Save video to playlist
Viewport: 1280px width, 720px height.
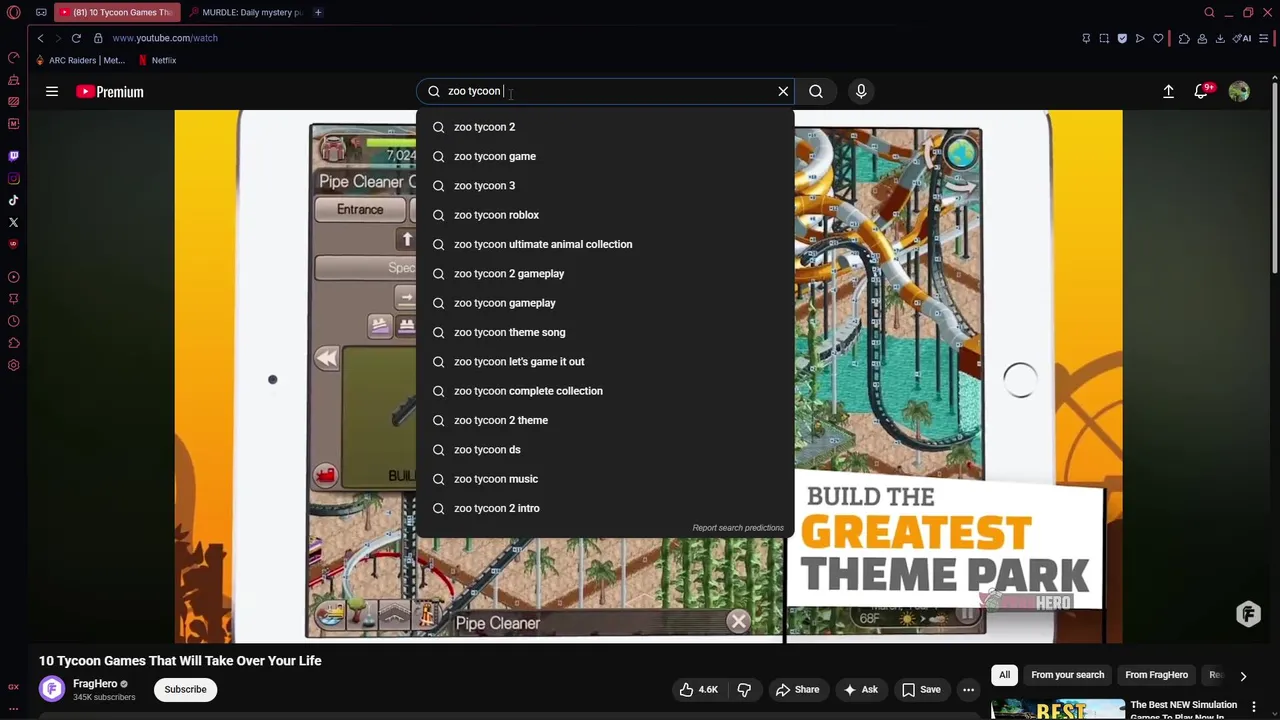click(921, 689)
